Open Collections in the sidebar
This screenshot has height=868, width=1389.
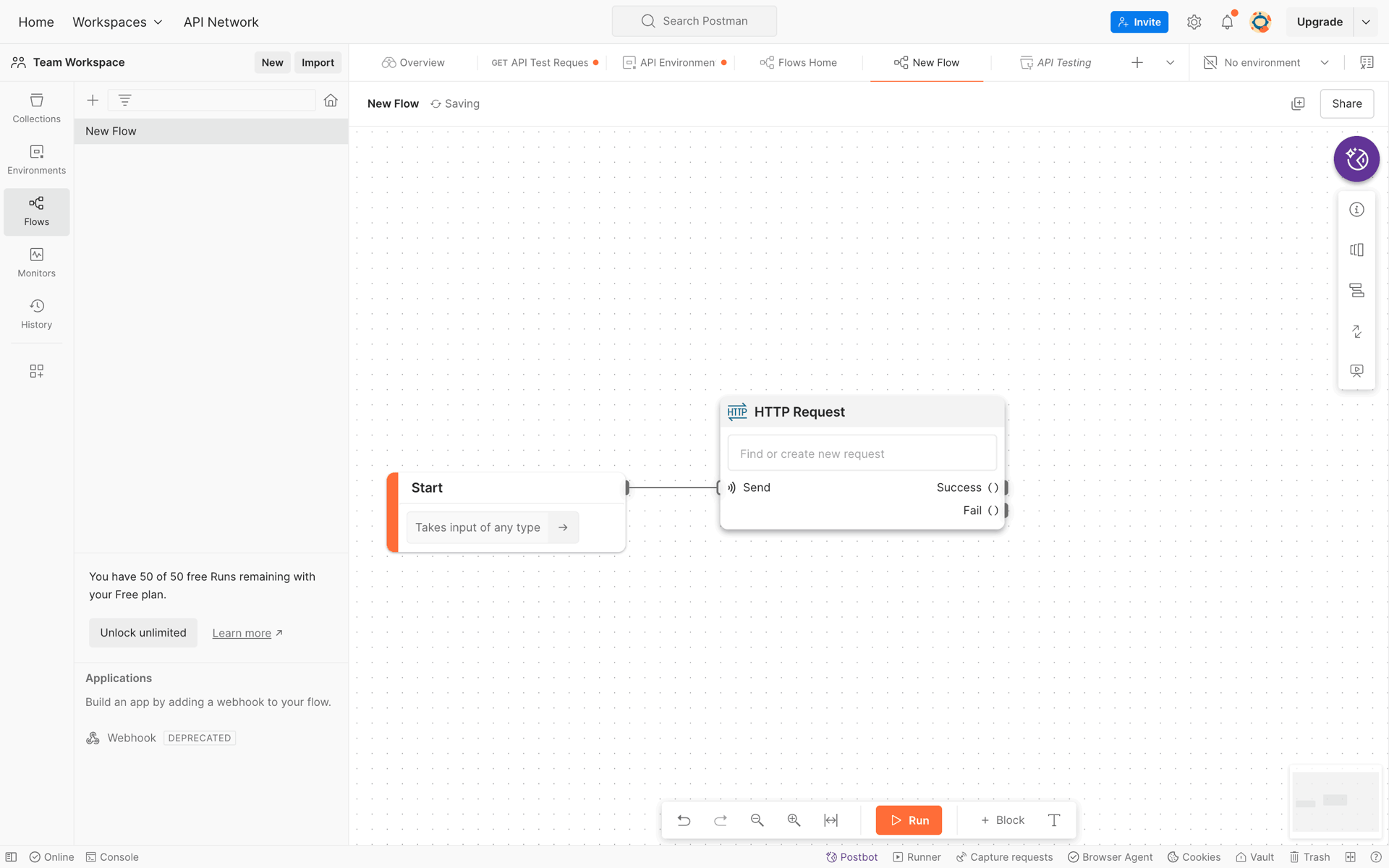[36, 109]
